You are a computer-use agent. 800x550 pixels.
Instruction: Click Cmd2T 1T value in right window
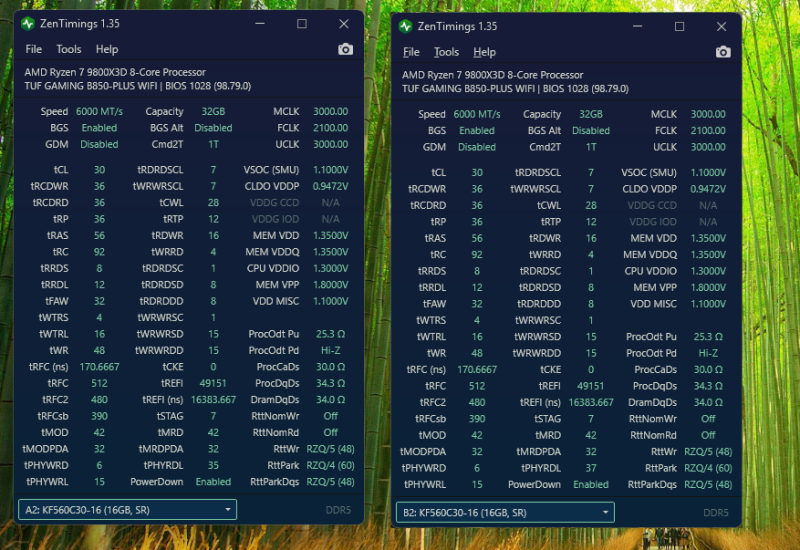pyautogui.click(x=591, y=147)
